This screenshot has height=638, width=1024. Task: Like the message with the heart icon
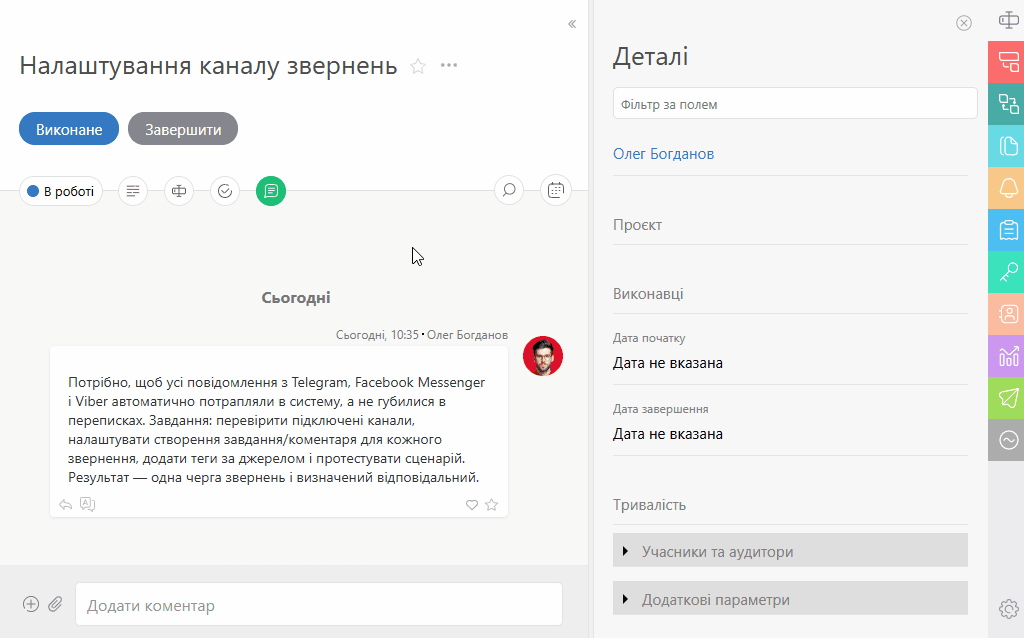tap(472, 505)
